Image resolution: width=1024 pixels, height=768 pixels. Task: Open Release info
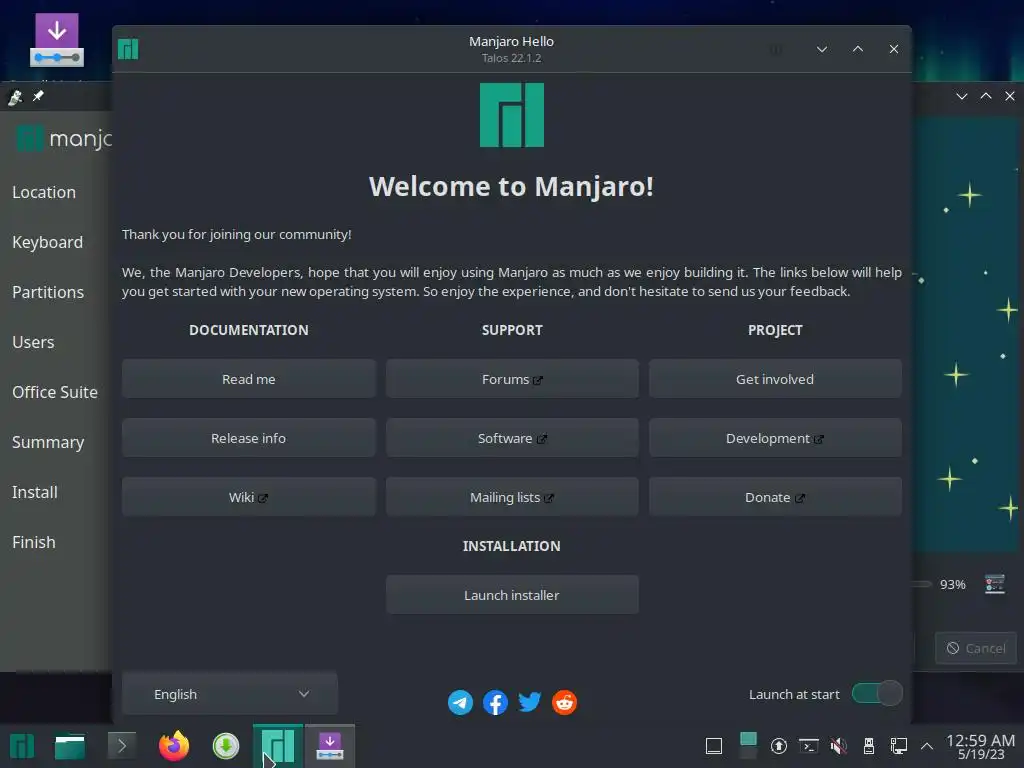(x=249, y=438)
